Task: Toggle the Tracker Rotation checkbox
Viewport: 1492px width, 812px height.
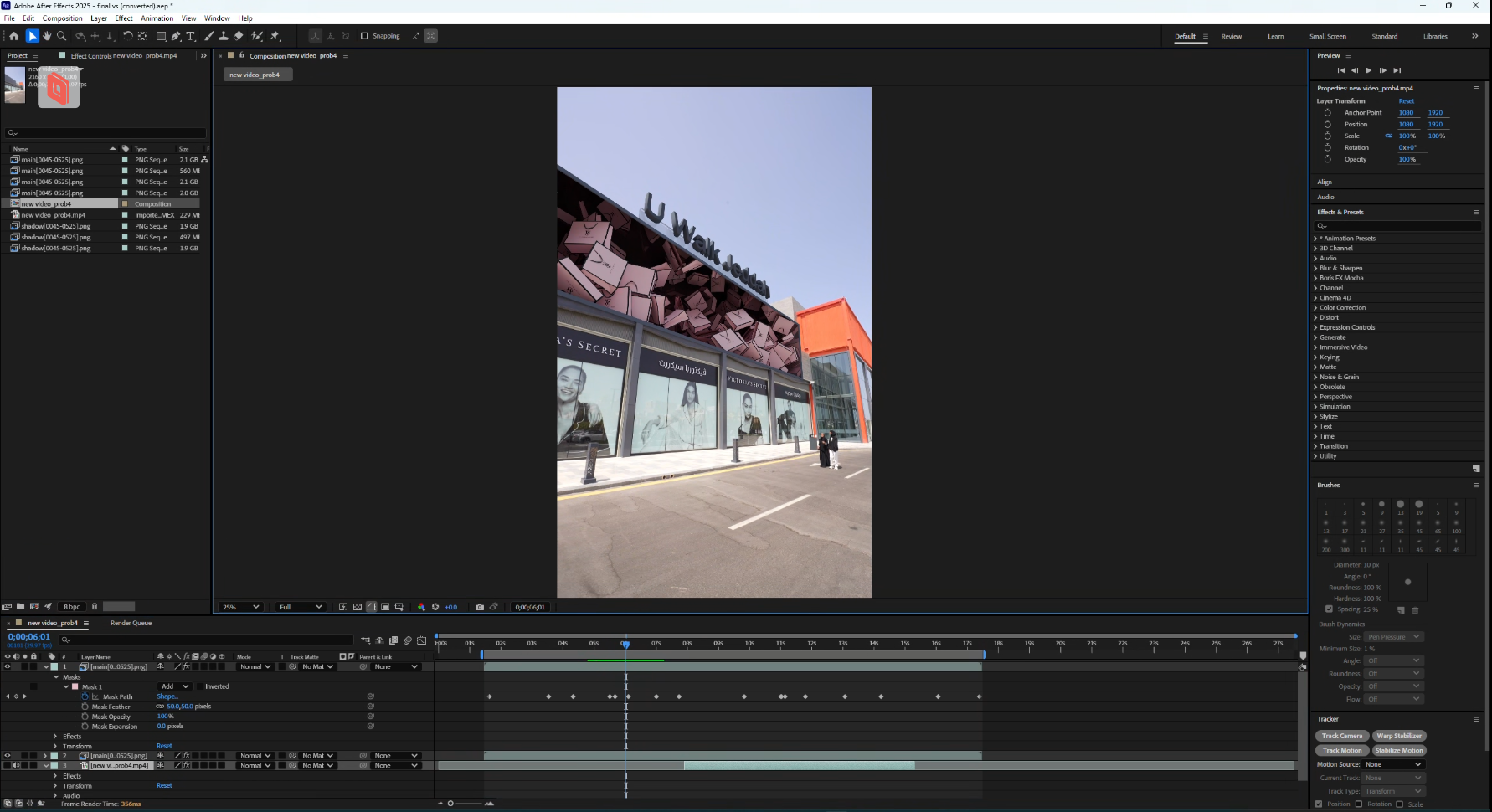Action: (1359, 804)
